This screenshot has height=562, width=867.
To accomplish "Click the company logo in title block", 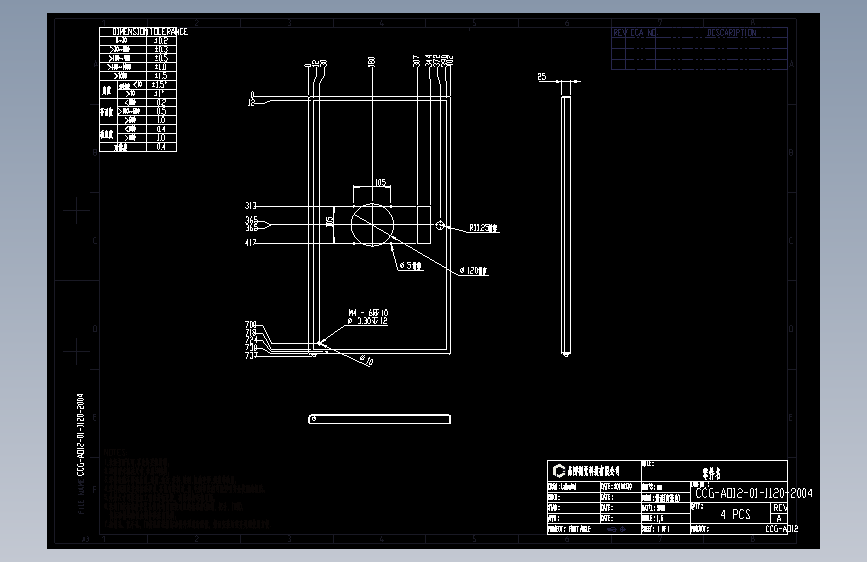I will pos(558,471).
